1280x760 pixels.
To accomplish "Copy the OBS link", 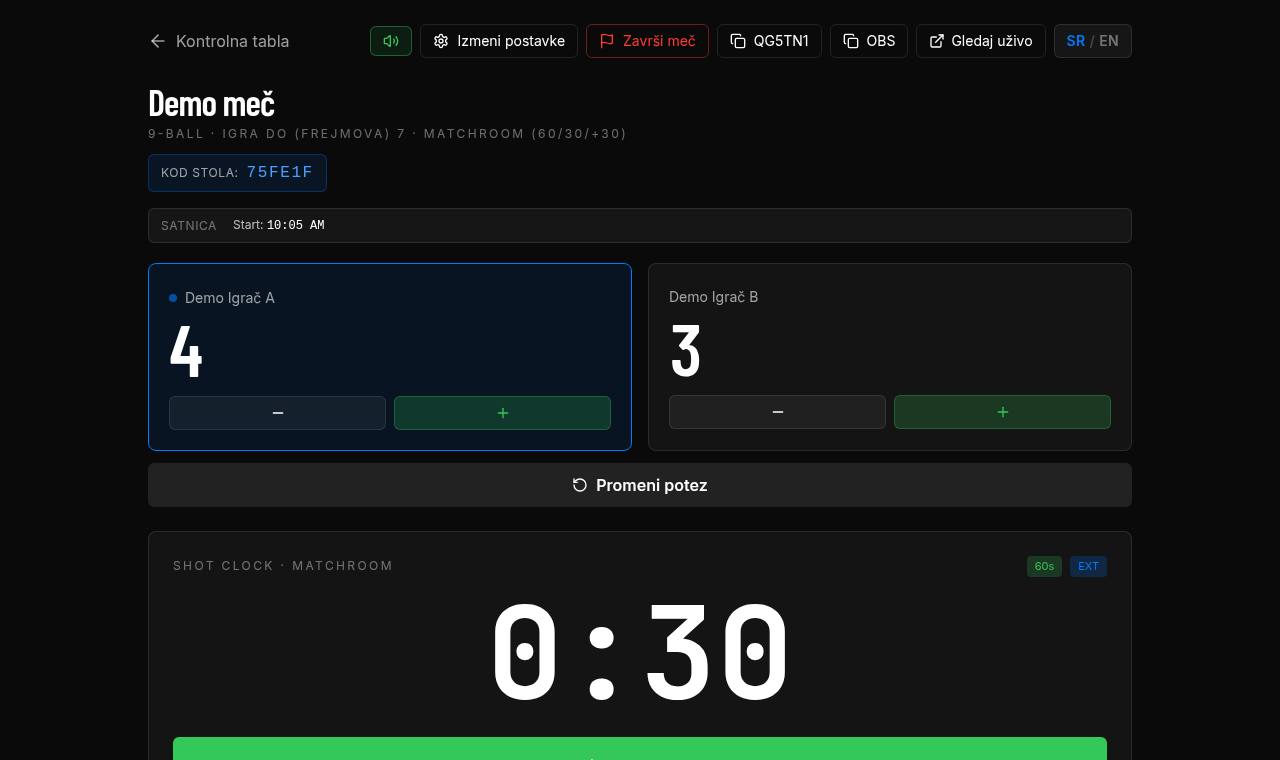I will [869, 41].
